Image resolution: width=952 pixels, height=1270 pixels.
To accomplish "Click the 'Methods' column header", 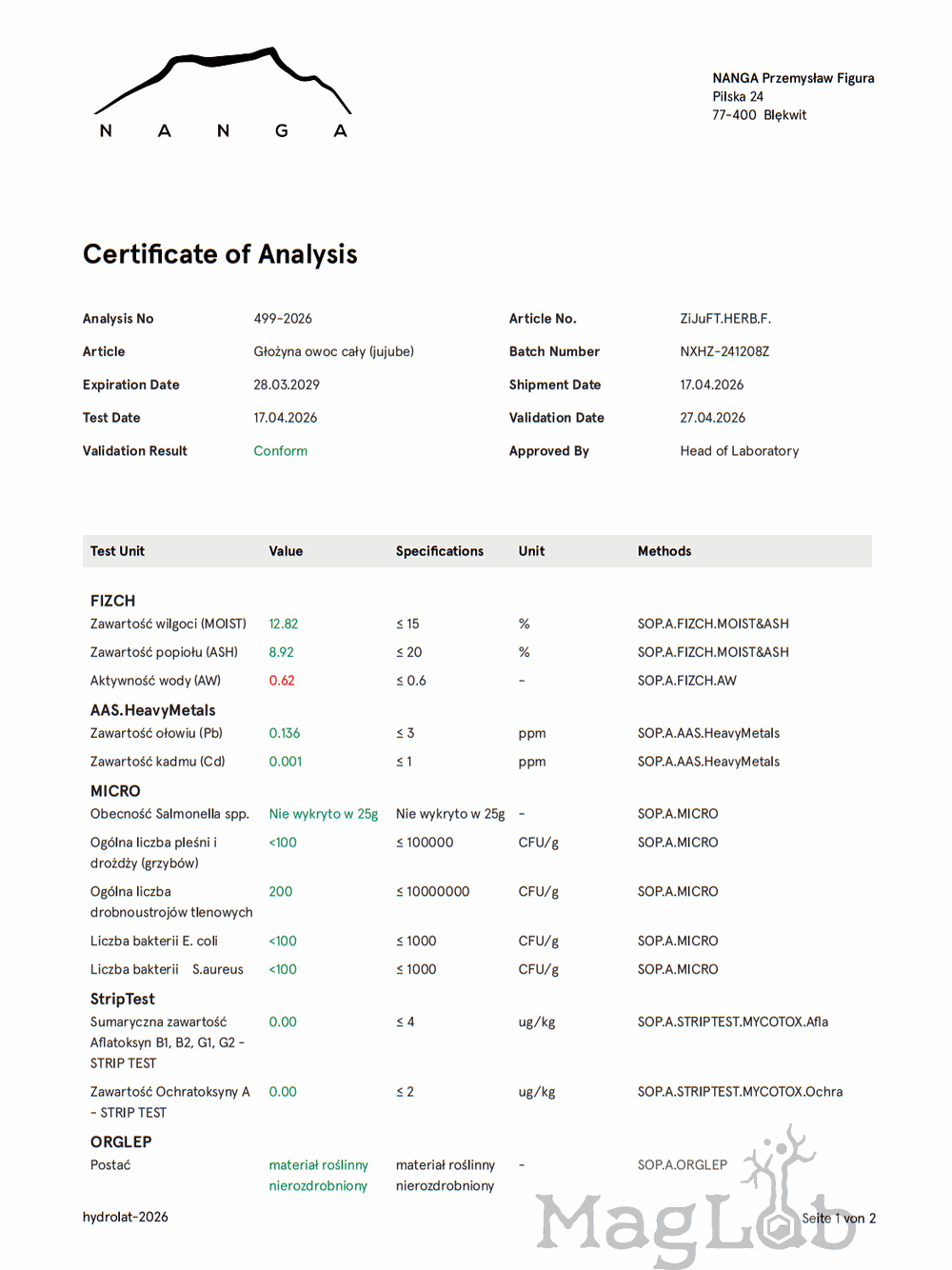I will coord(664,551).
